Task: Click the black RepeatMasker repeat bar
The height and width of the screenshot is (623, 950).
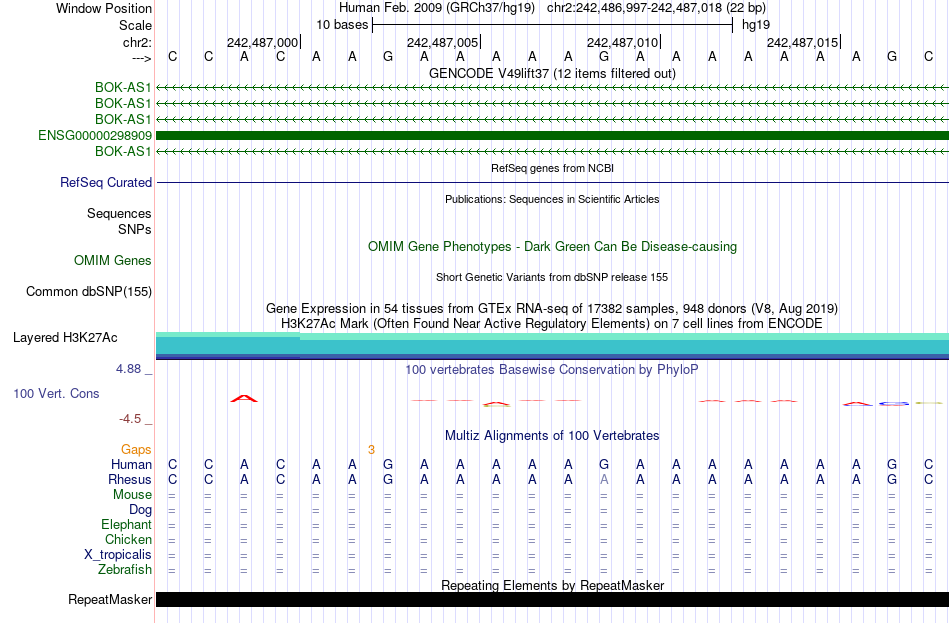Action: click(x=552, y=599)
